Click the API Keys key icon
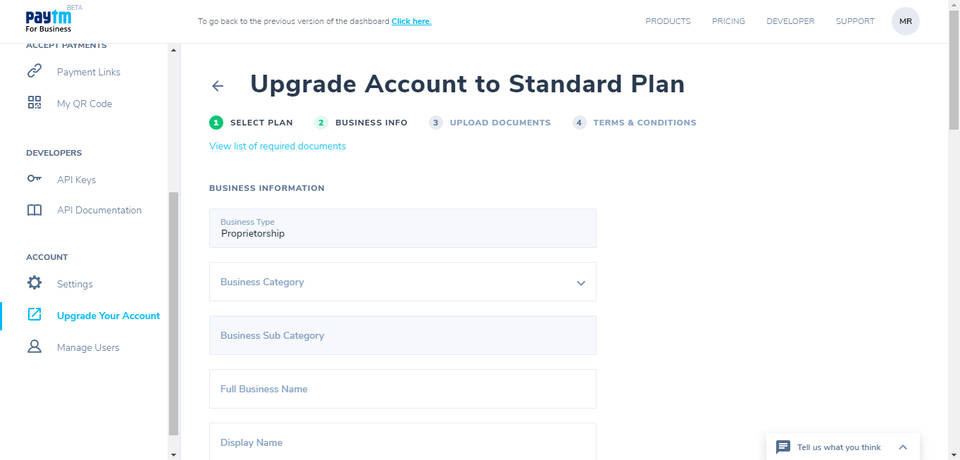960x460 pixels. coord(35,179)
